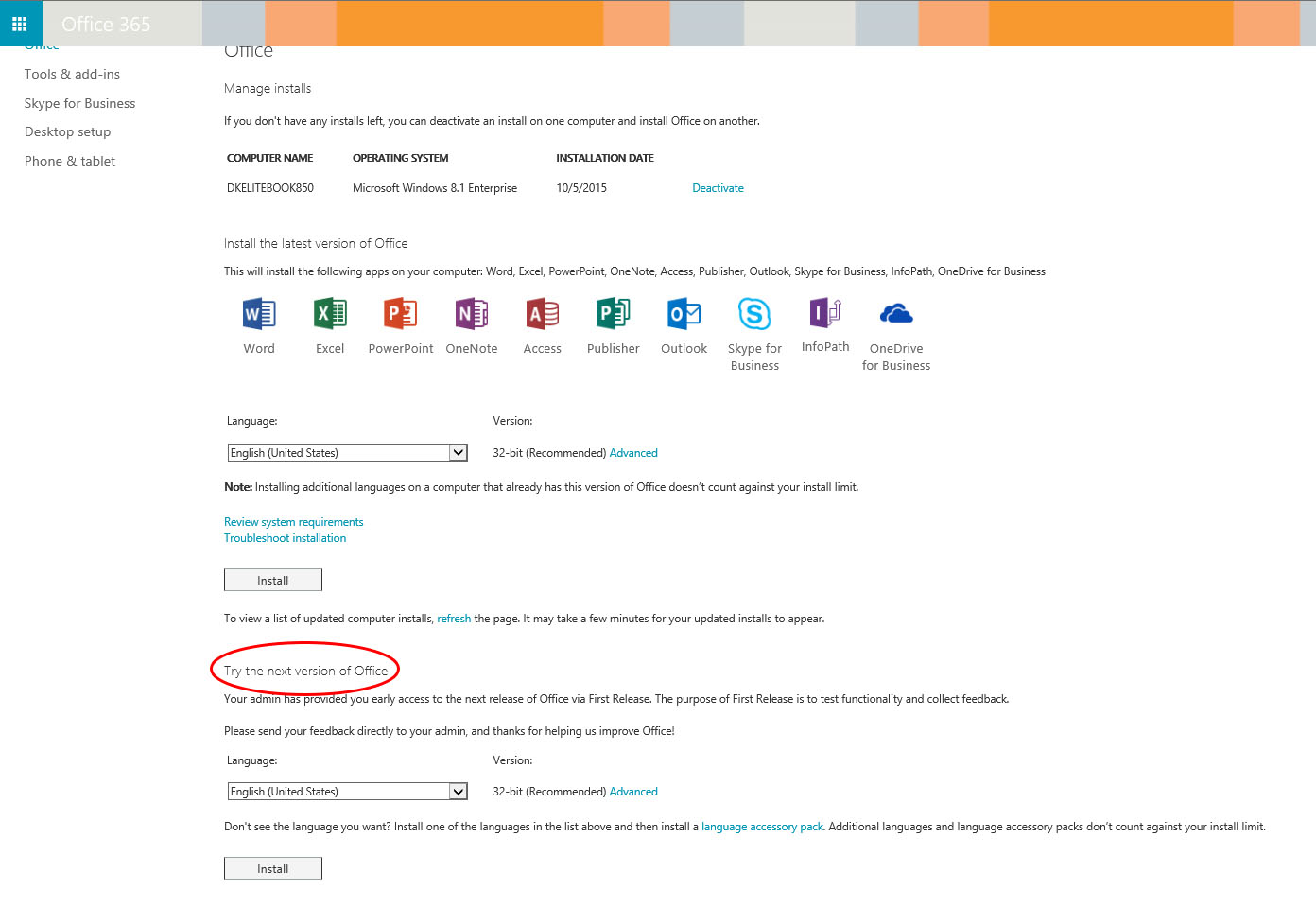
Task: Click the Skype for Business app icon
Action: click(x=754, y=313)
